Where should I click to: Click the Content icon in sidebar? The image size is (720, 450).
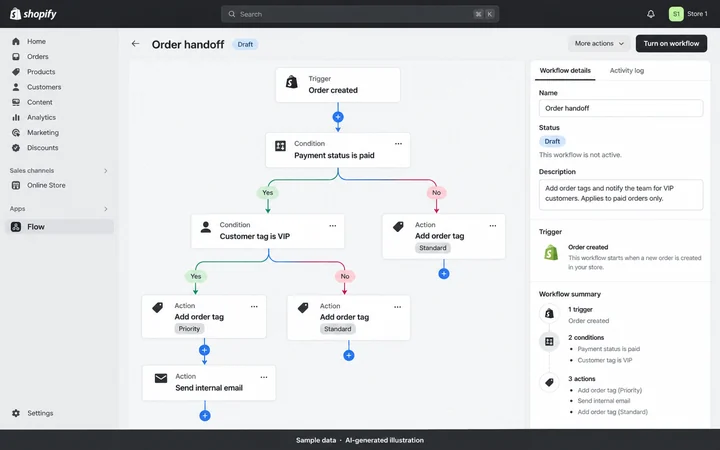pos(16,102)
